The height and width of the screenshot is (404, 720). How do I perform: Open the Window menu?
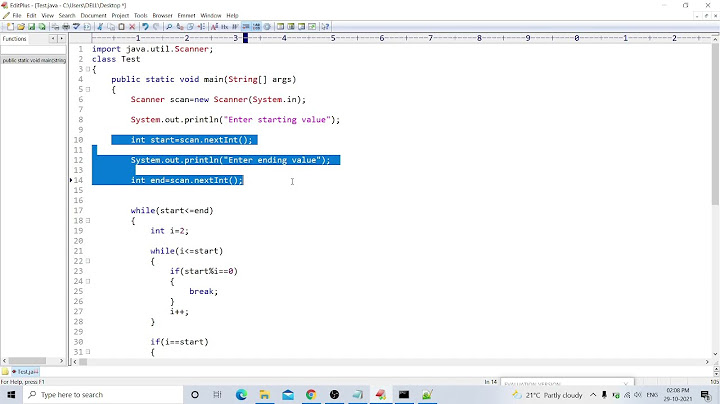tap(211, 15)
